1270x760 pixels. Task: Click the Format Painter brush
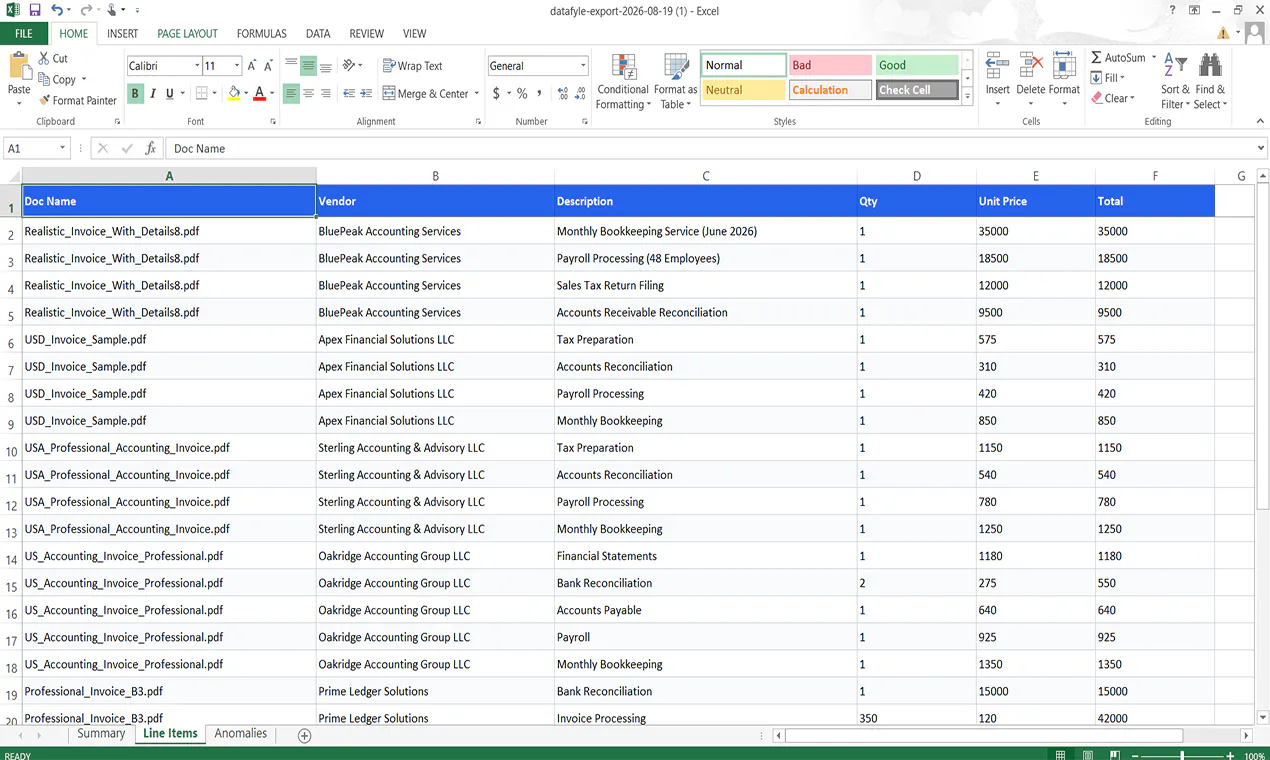point(45,100)
